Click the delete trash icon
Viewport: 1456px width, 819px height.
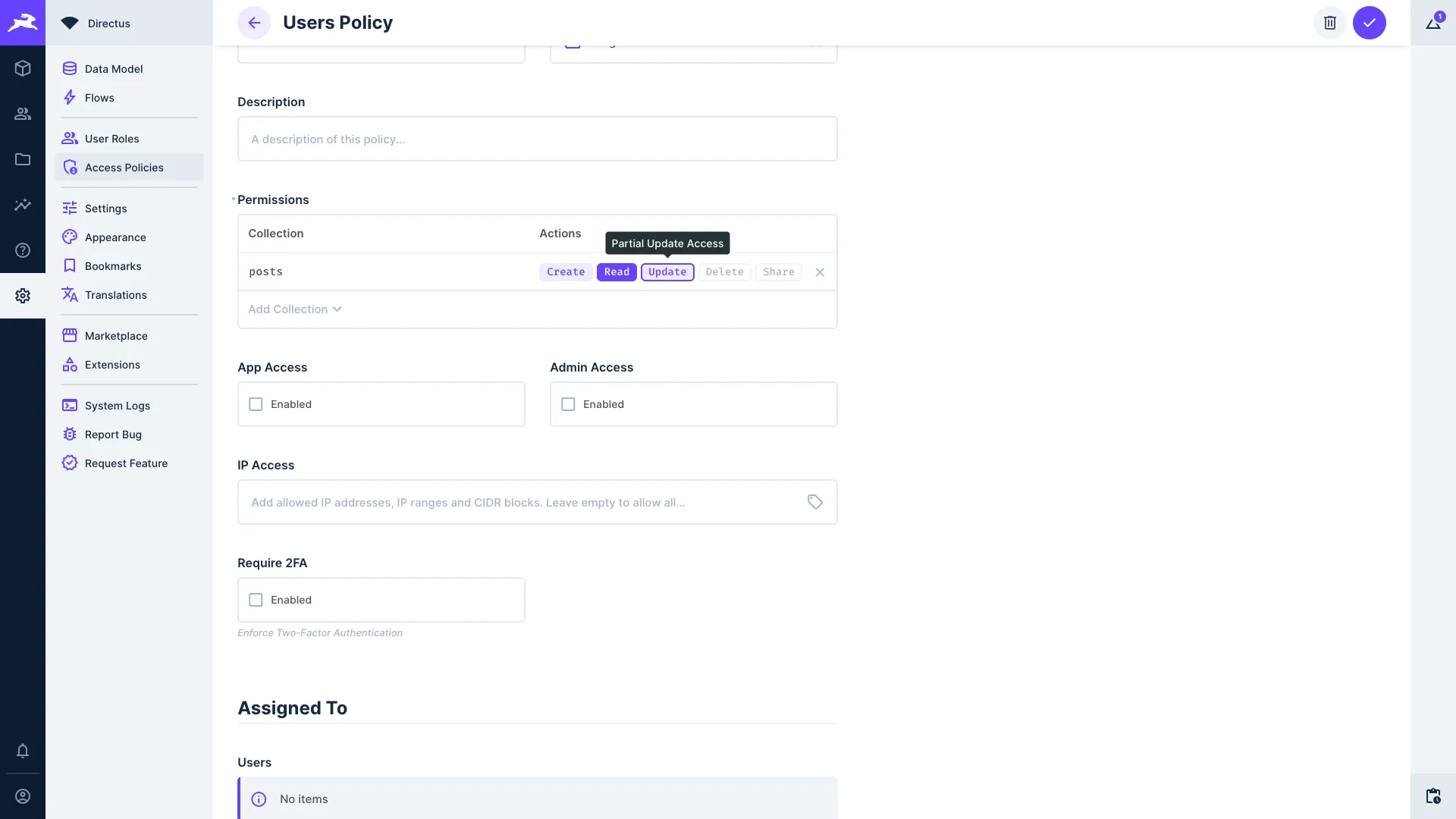[1330, 22]
